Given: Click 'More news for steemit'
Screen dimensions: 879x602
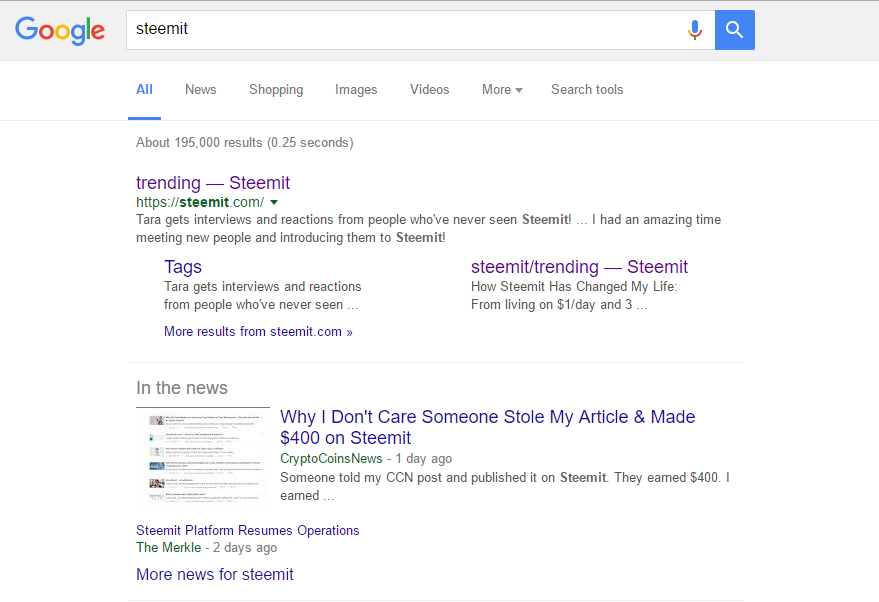Looking at the screenshot, I should 215,575.
